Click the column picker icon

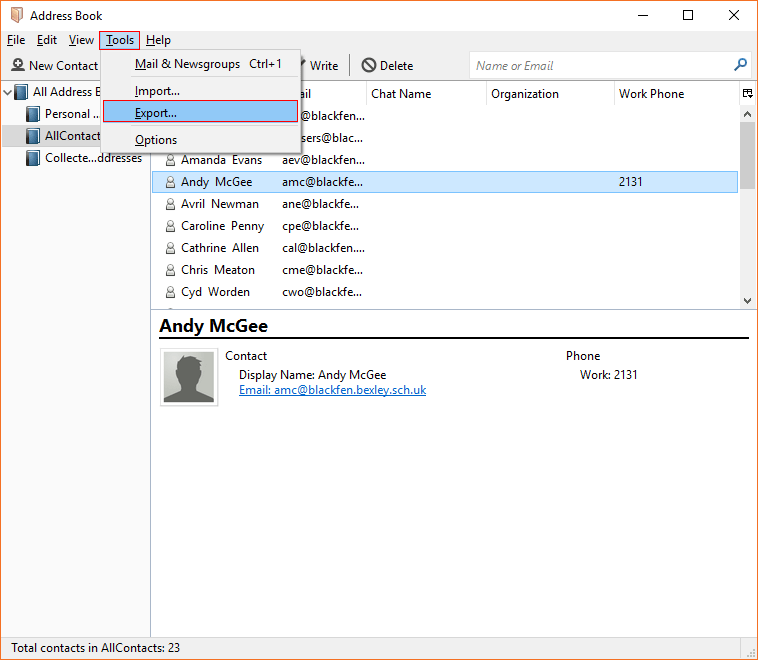(x=747, y=94)
